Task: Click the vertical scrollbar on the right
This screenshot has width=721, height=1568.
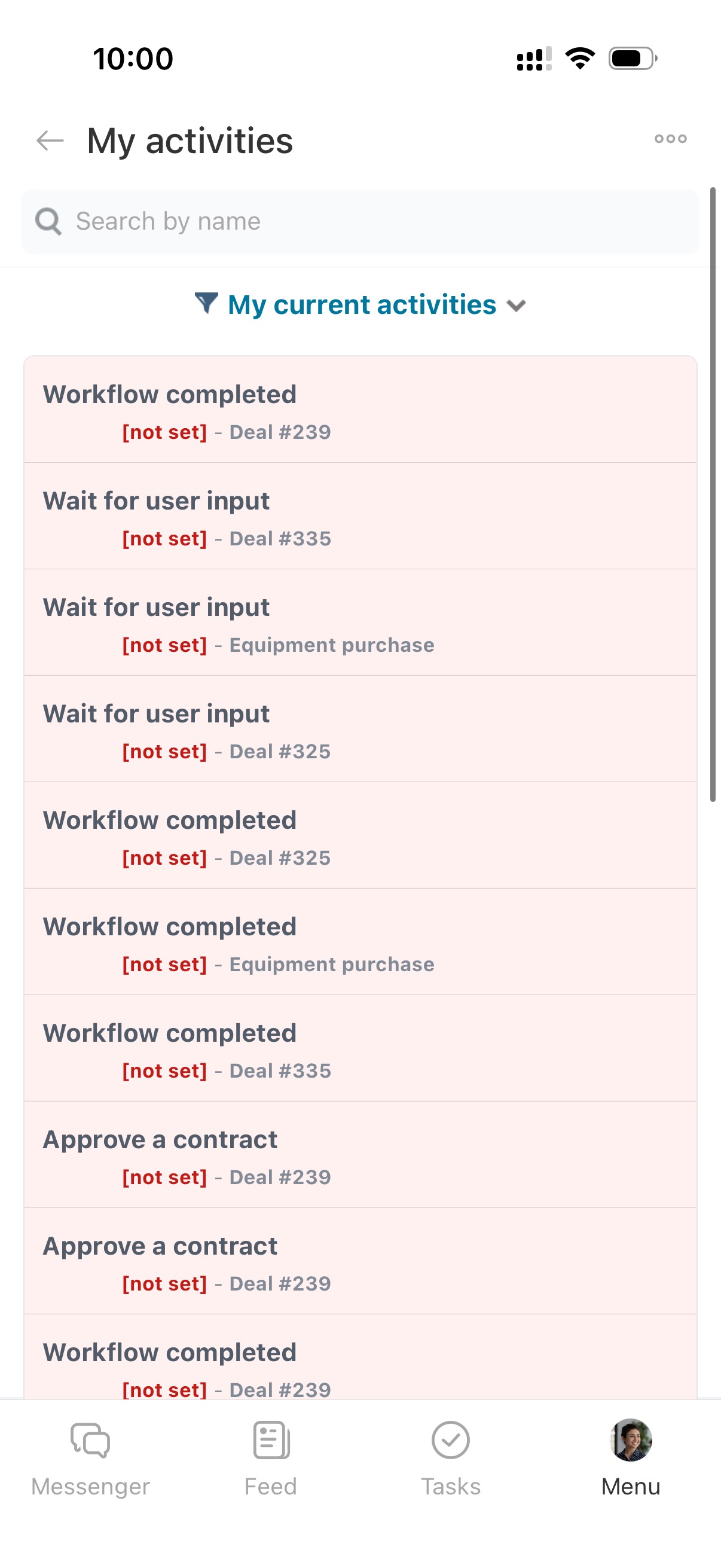Action: pyautogui.click(x=713, y=494)
